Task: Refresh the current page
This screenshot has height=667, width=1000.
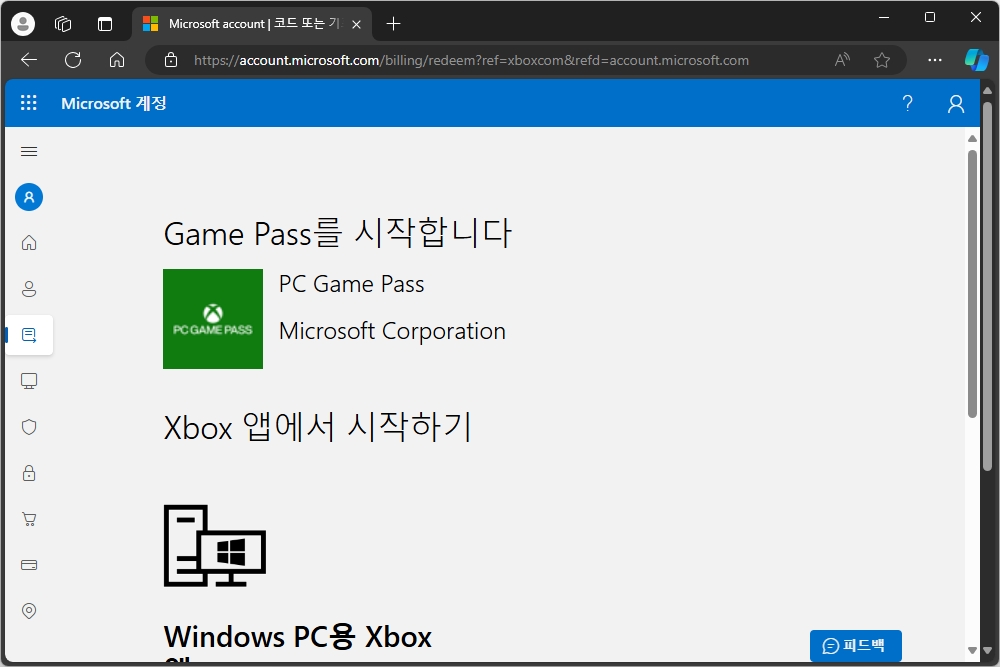Action: 73,60
